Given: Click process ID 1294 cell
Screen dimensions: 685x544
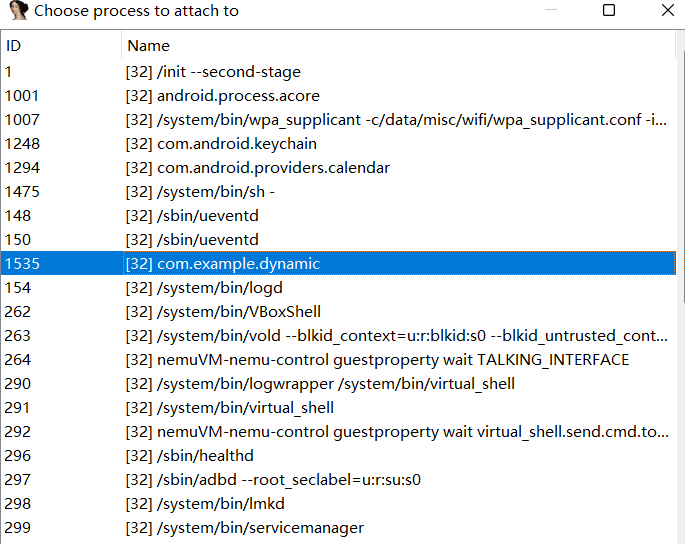Looking at the screenshot, I should point(22,168).
